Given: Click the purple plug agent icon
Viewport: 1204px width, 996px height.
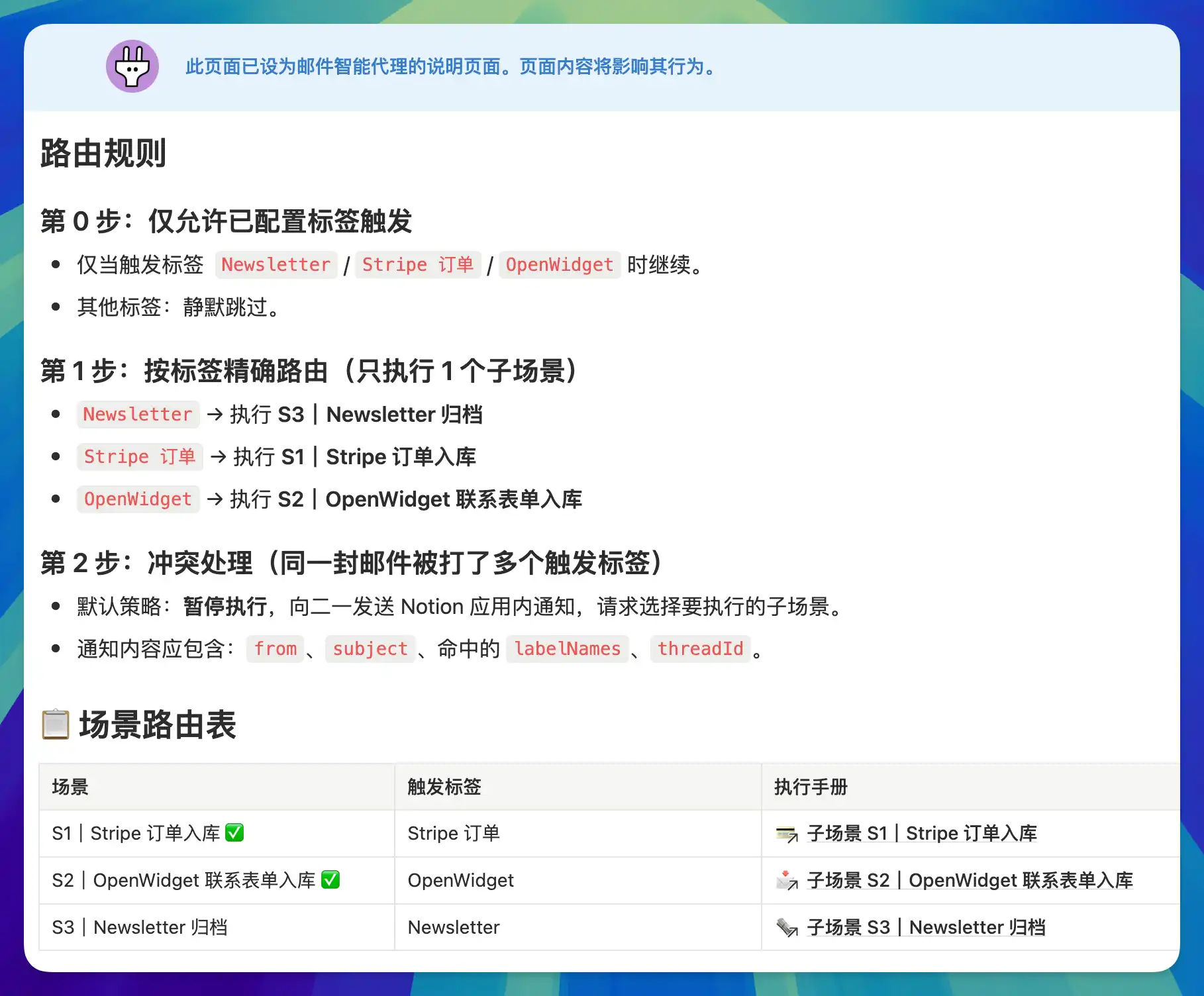Looking at the screenshot, I should click(x=132, y=66).
